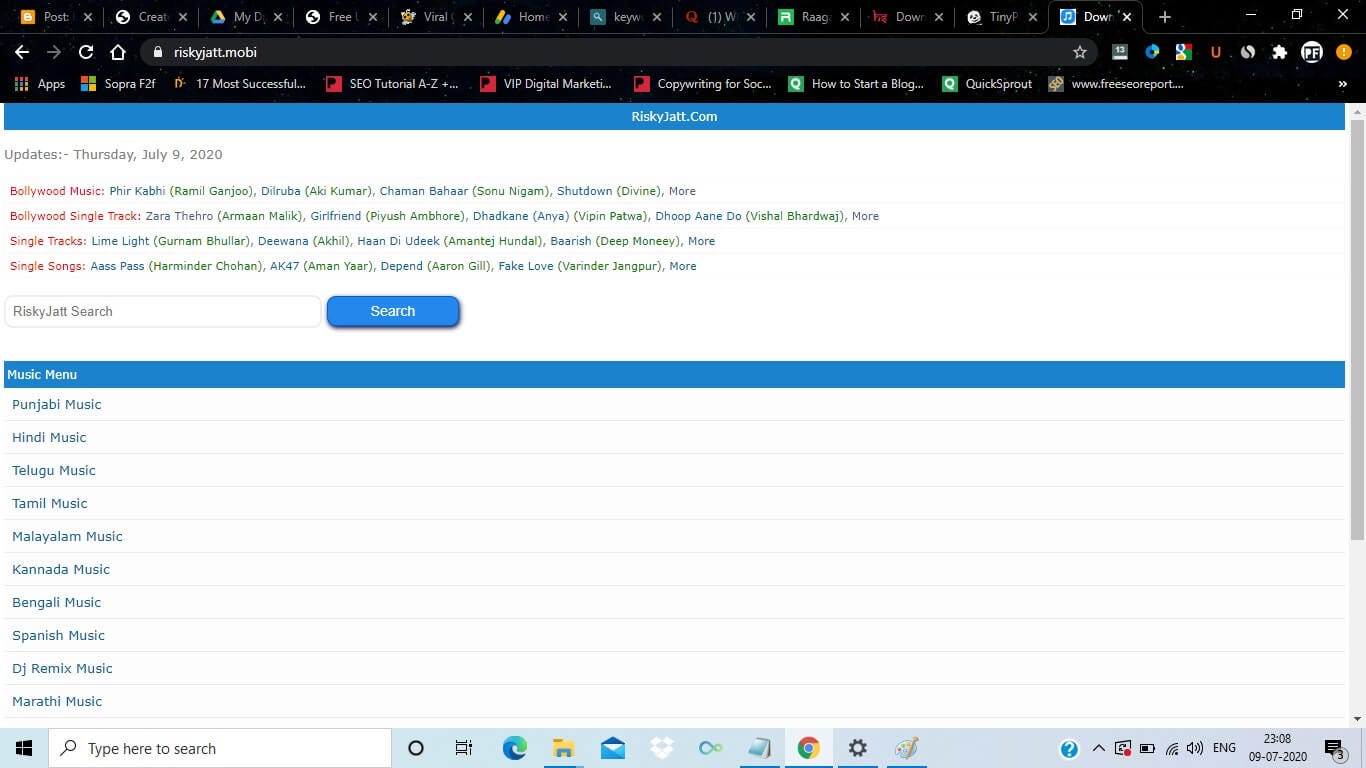The height and width of the screenshot is (768, 1366).
Task: Click the browser back arrow
Action: coord(22,52)
